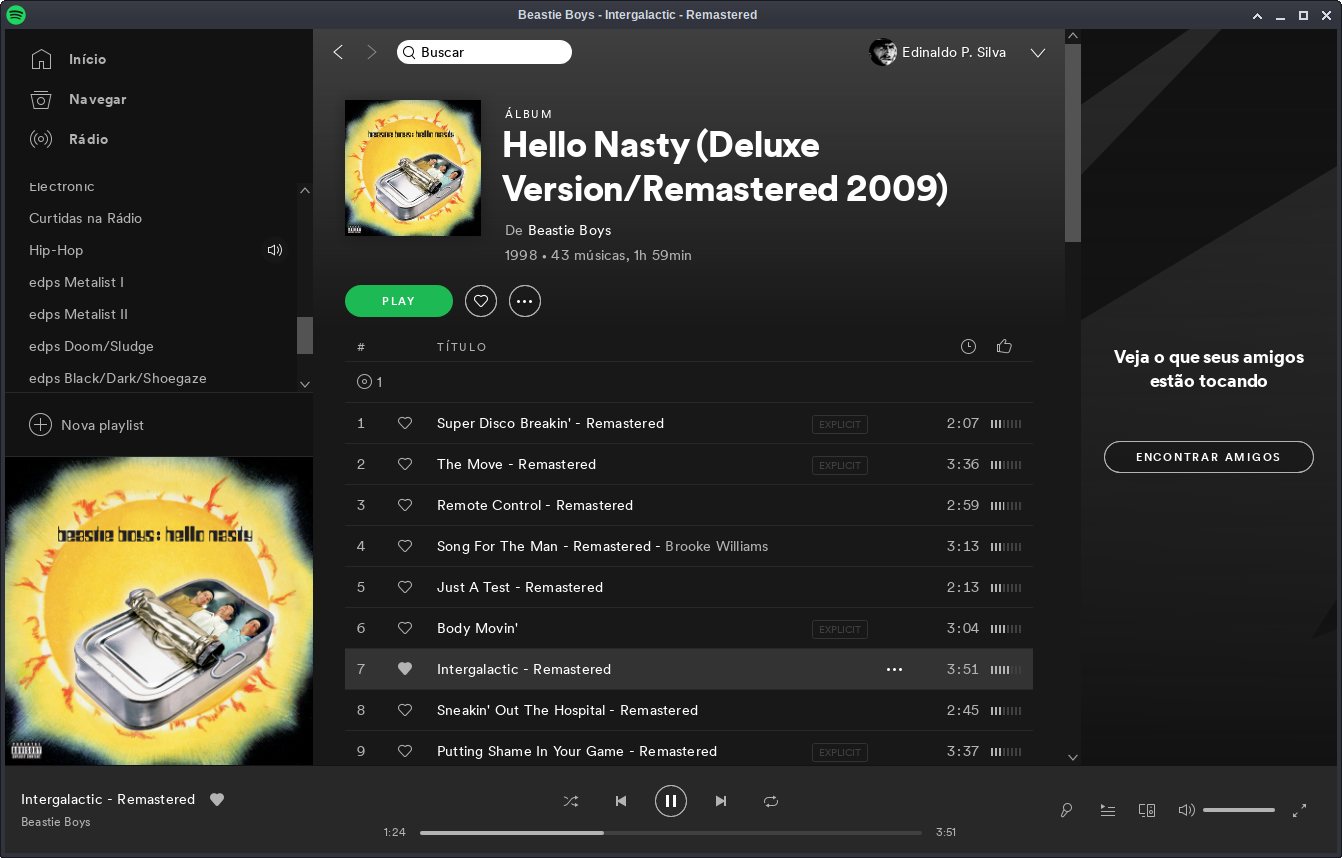
Task: Go back with the left arrow
Action: (x=338, y=52)
